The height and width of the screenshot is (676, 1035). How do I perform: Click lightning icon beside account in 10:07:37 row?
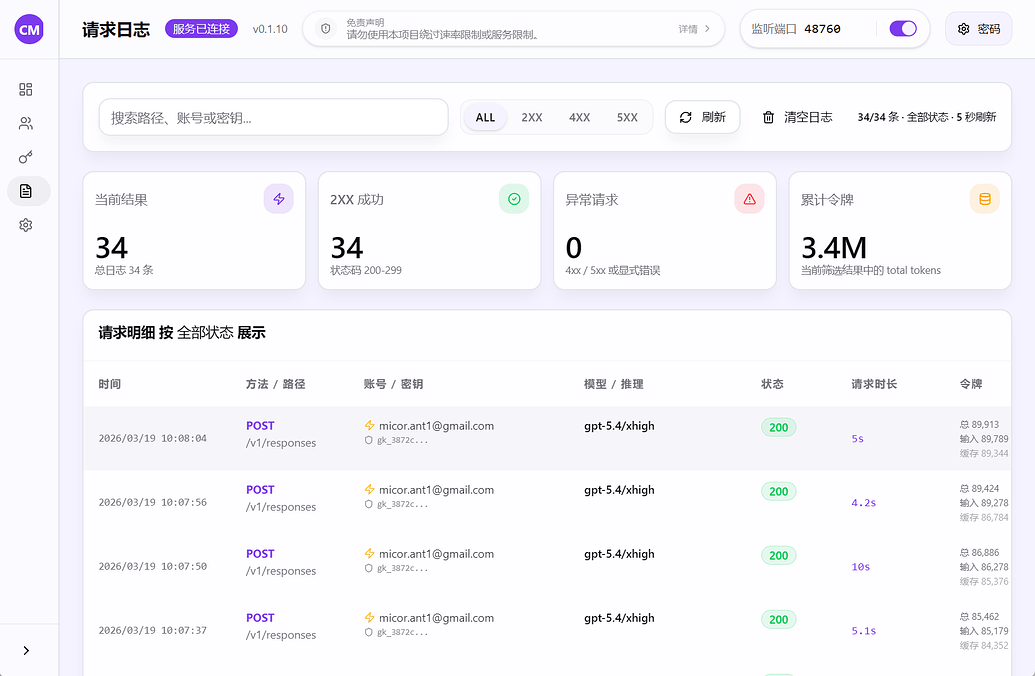point(370,618)
